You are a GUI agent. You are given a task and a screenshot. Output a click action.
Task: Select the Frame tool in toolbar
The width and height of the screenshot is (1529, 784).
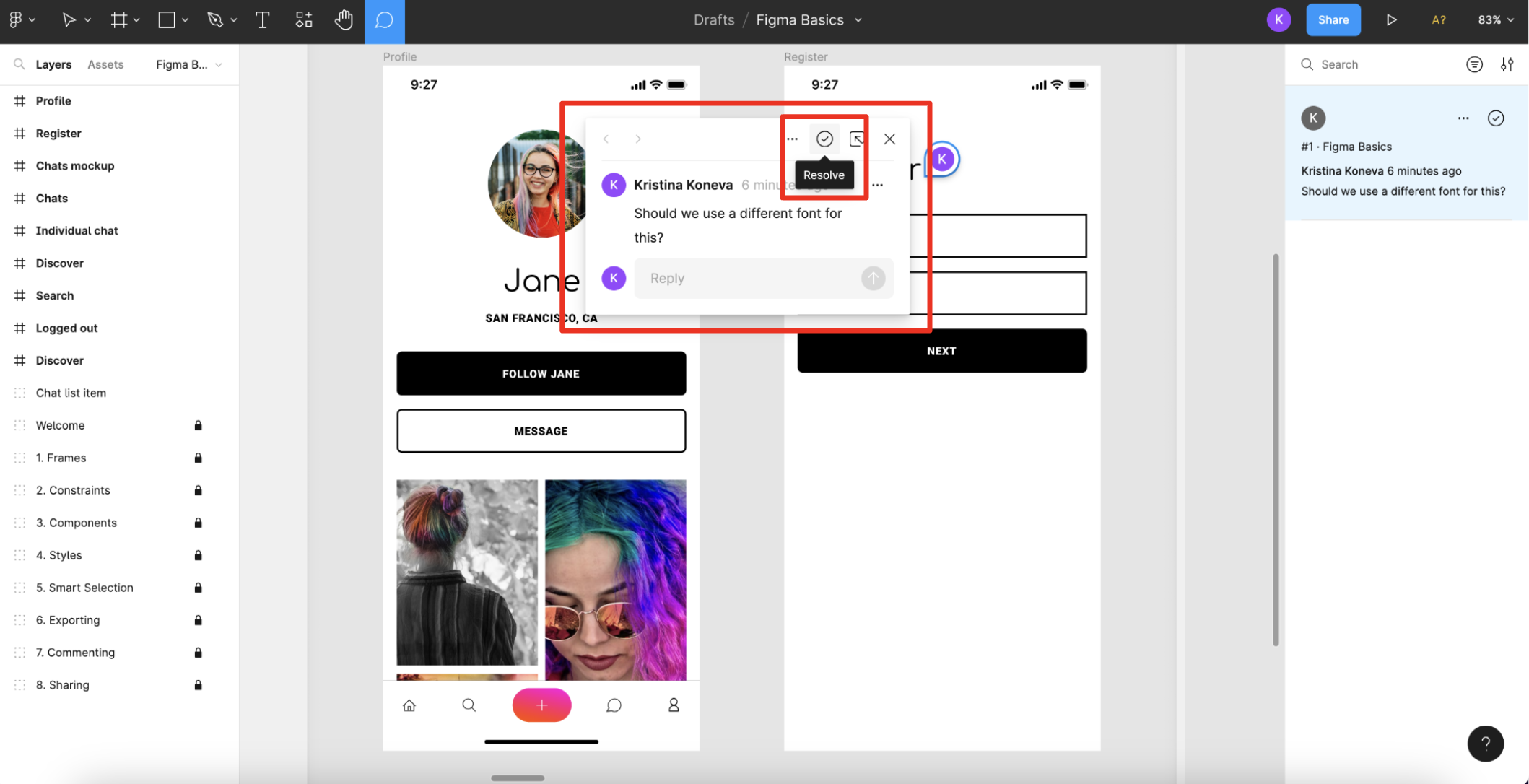tap(118, 19)
